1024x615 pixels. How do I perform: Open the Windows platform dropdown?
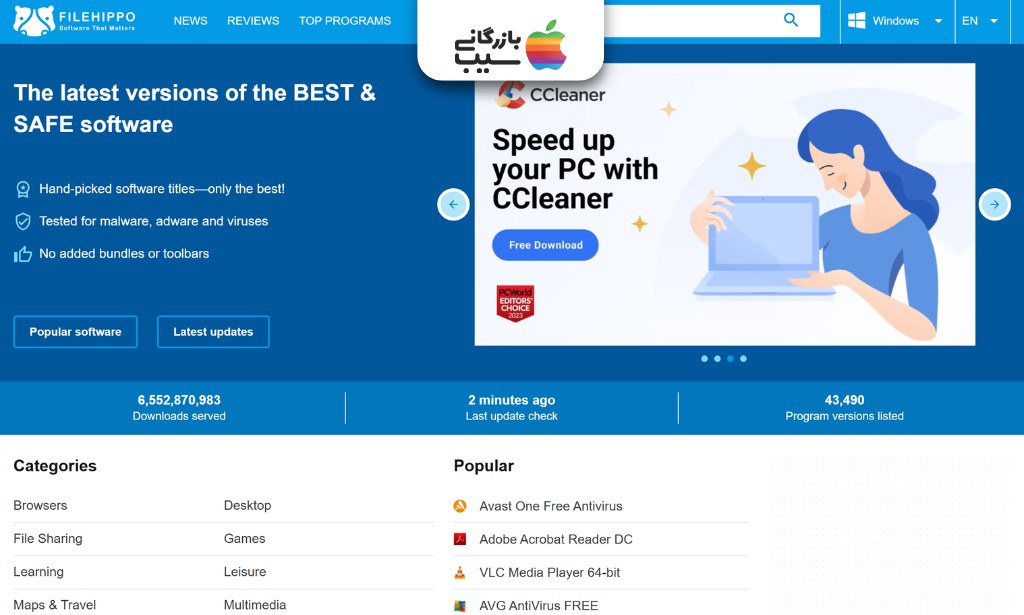pos(897,21)
